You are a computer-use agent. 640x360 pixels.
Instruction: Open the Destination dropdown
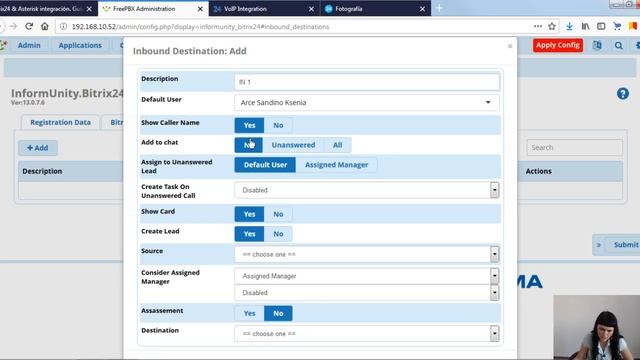click(x=367, y=334)
